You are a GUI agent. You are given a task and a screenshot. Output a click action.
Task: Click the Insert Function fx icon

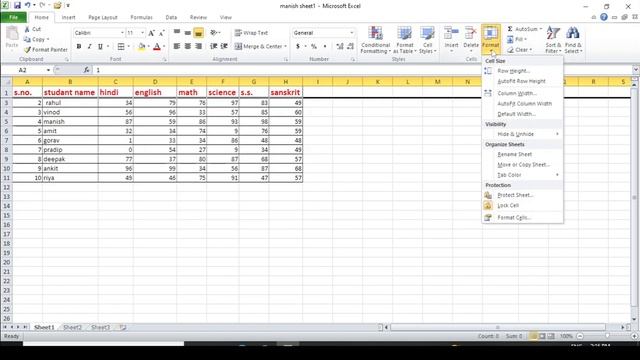(x=87, y=70)
